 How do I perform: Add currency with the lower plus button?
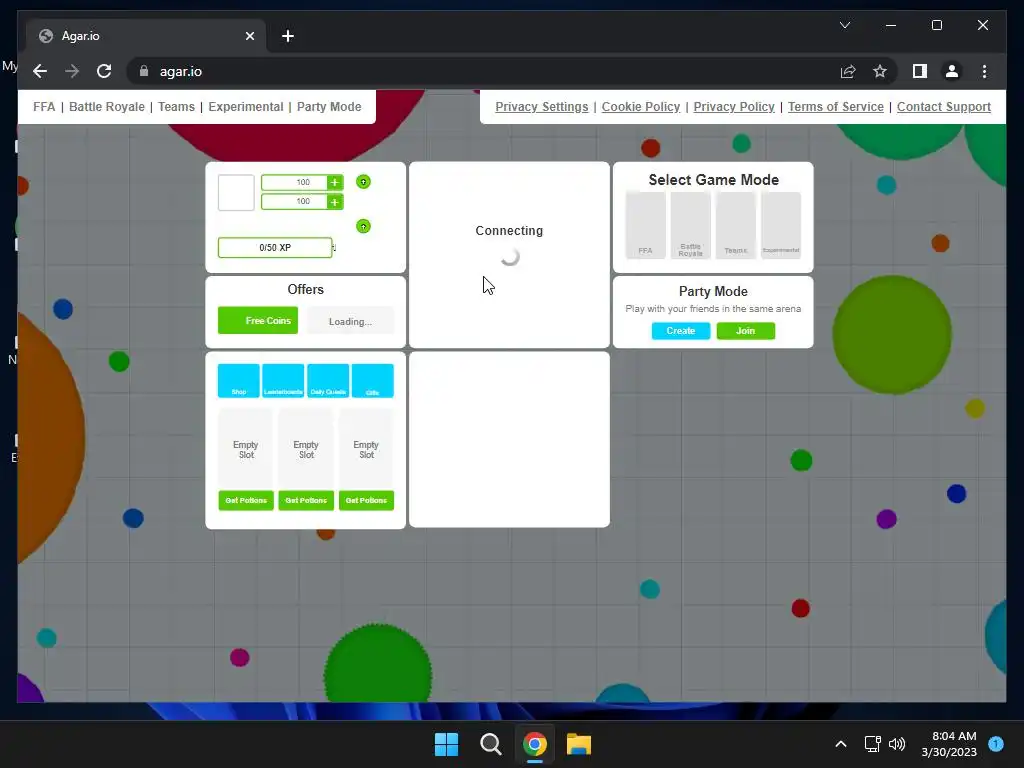[x=334, y=202]
